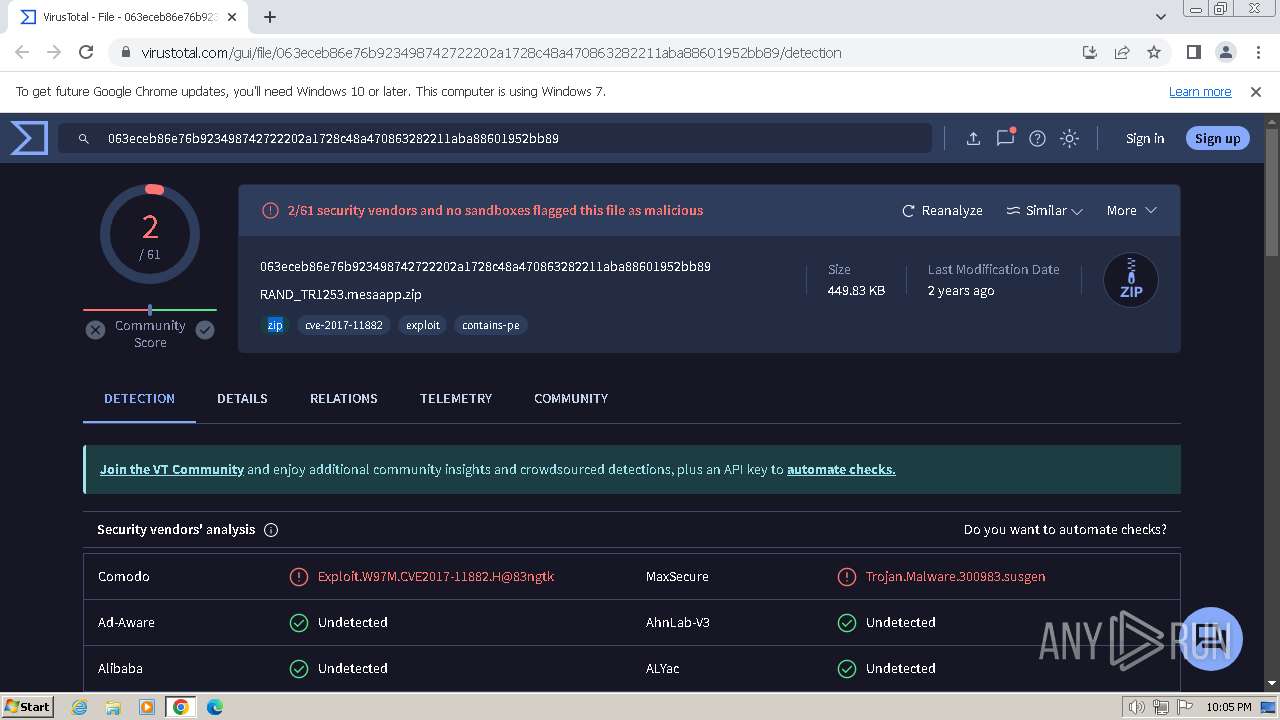Click the VirusTotal hash search field
This screenshot has width=1280, height=720.
point(495,139)
